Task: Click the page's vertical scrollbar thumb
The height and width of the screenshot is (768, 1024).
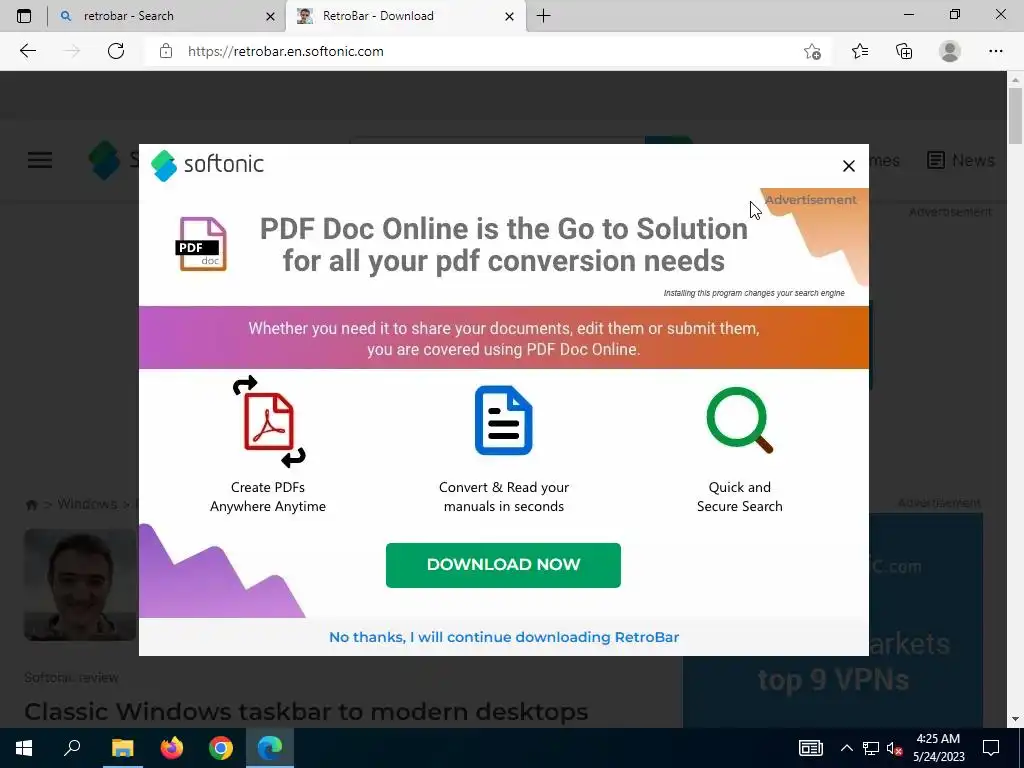Action: point(1015,116)
